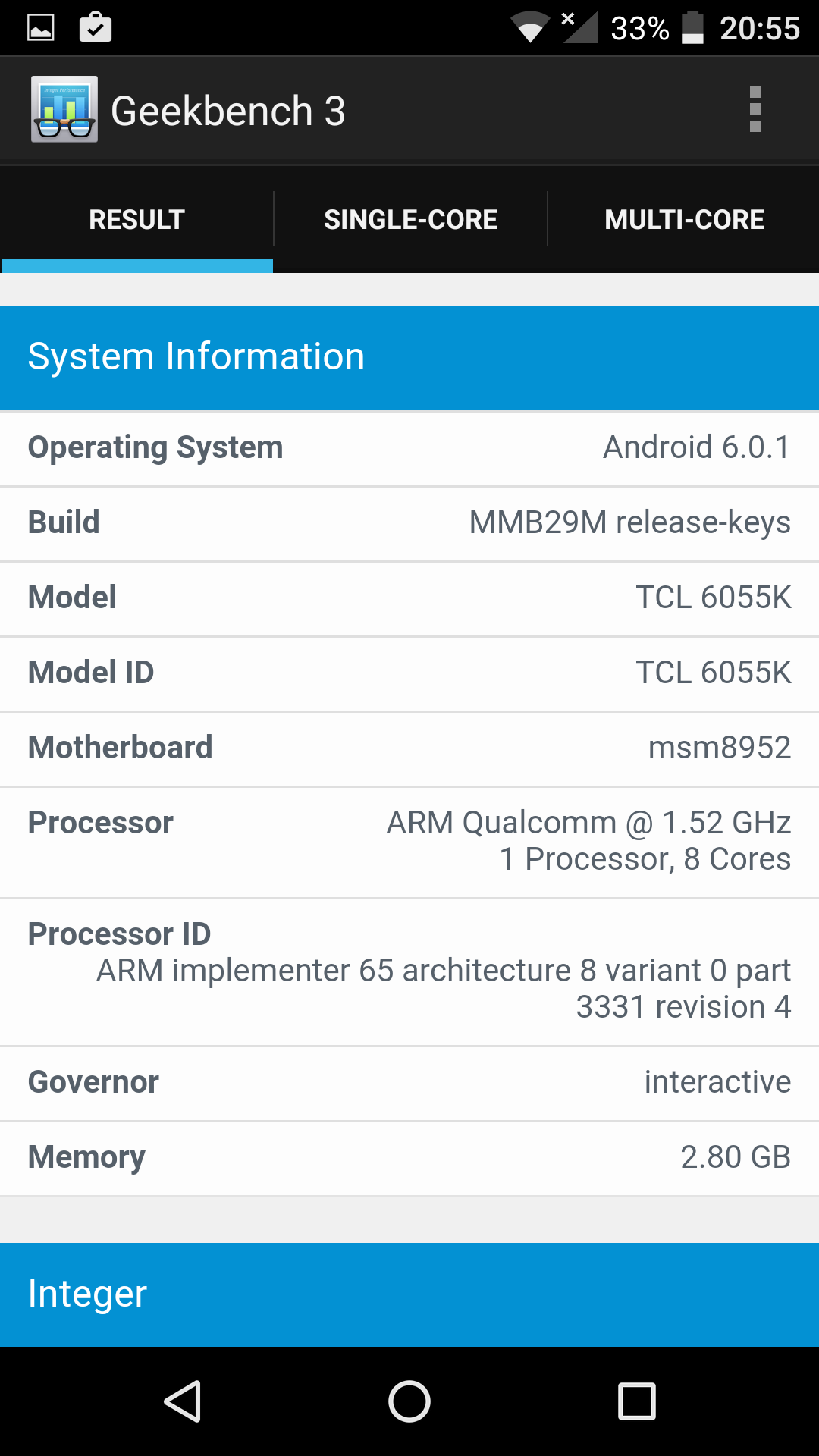Tap the image notification icon in status bar

pos(41,28)
